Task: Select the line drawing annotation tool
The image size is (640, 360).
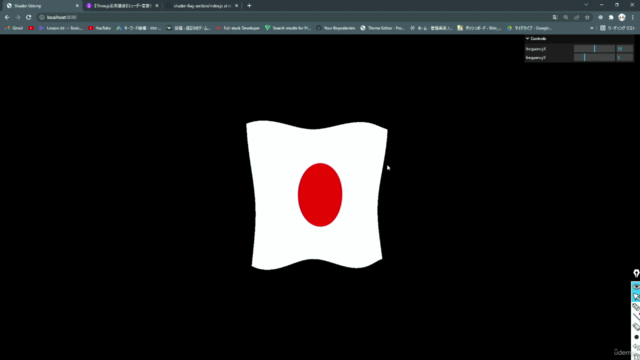Action: [x=636, y=317]
